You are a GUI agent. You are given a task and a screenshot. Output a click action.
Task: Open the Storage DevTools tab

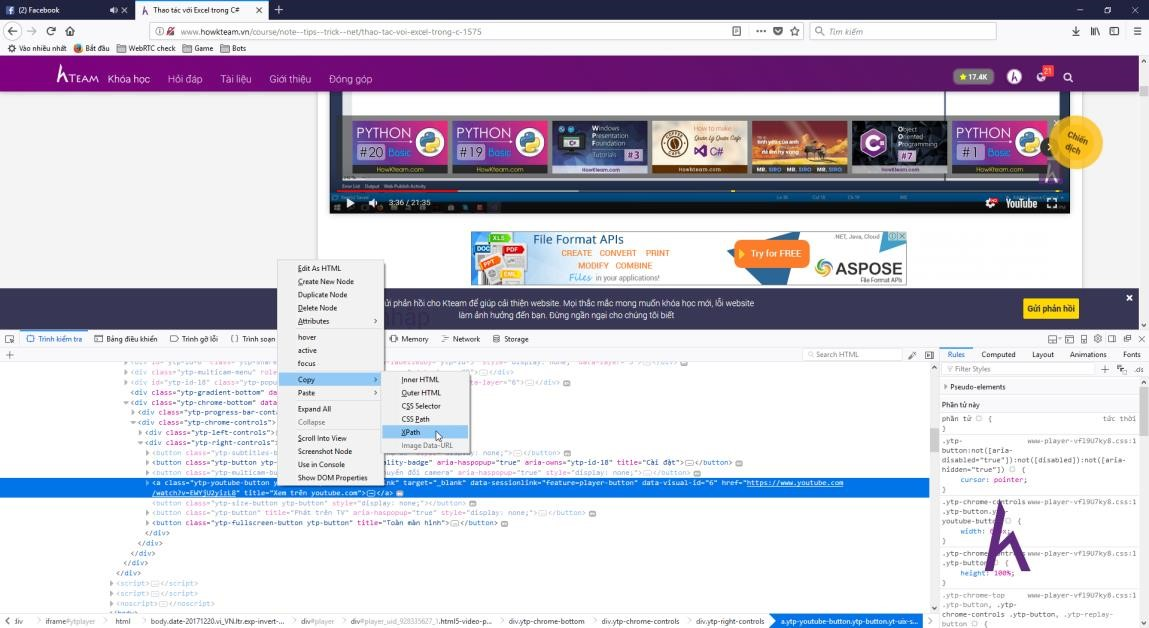511,339
